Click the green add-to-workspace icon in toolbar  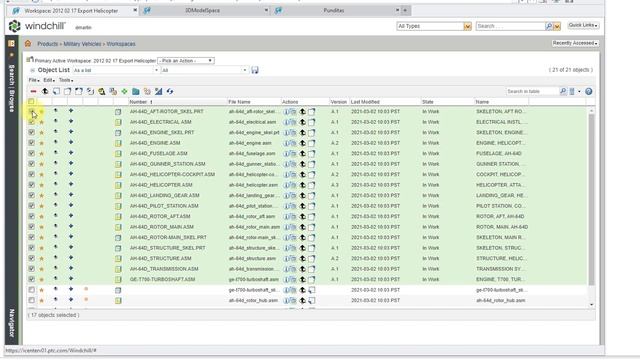pyautogui.click(x=124, y=91)
